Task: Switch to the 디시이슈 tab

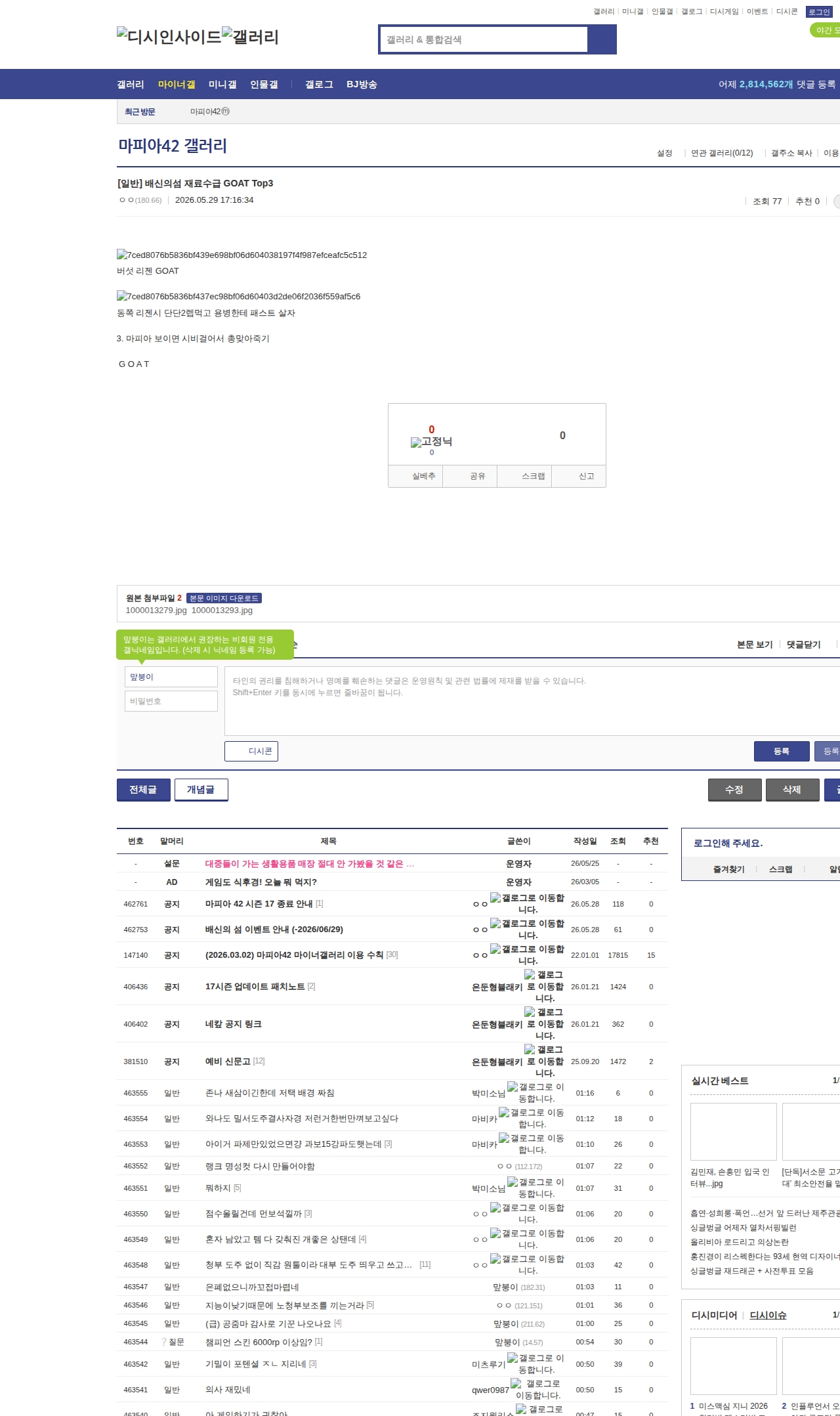Action: click(768, 1315)
